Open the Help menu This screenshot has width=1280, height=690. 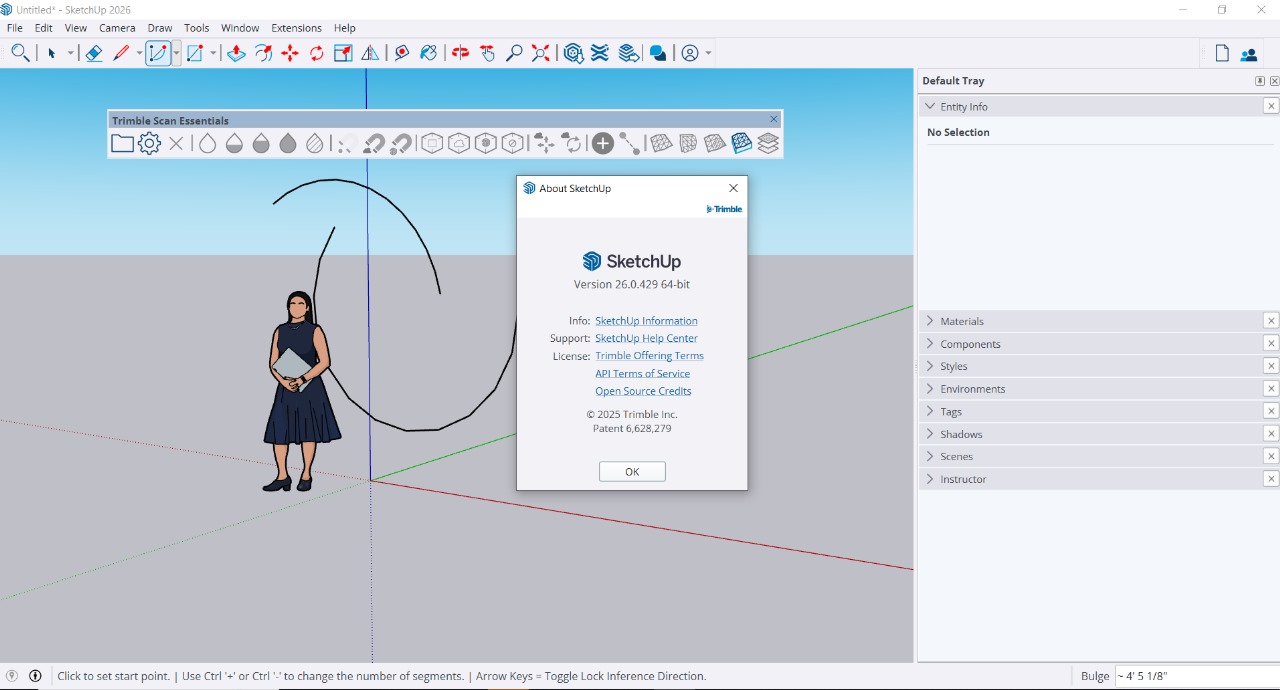coord(345,28)
